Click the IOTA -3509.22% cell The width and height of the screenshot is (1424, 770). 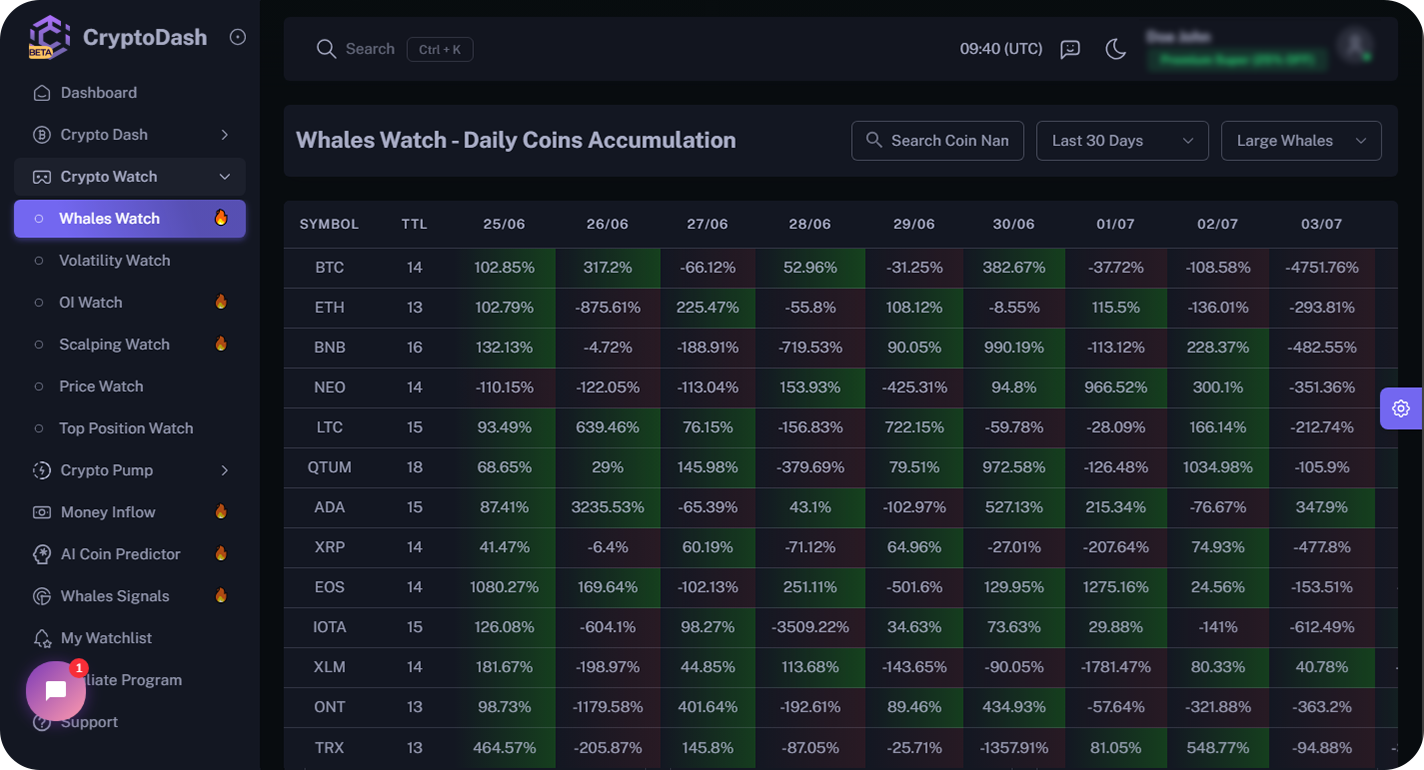[x=810, y=628]
